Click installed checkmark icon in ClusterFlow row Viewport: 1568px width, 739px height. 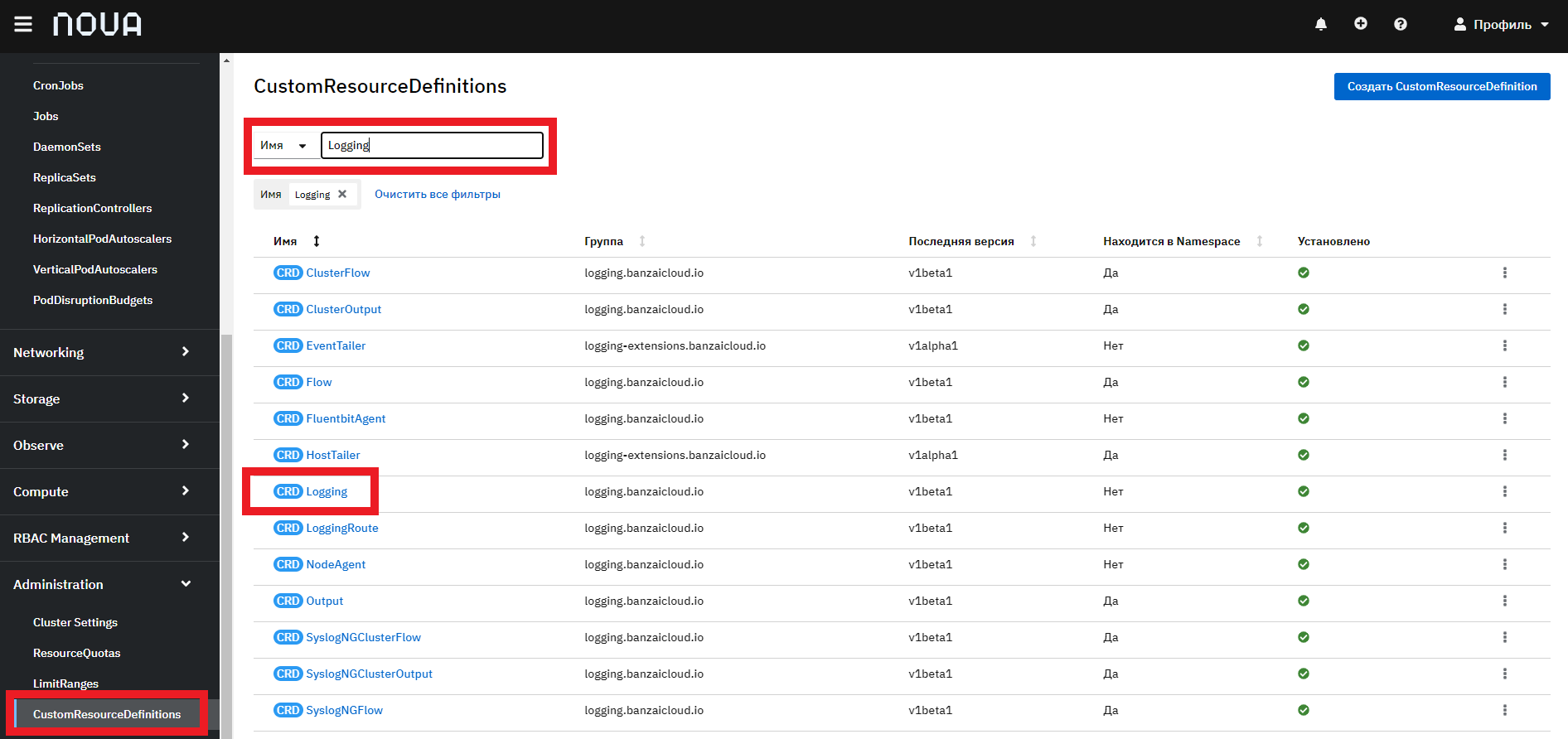click(1304, 273)
